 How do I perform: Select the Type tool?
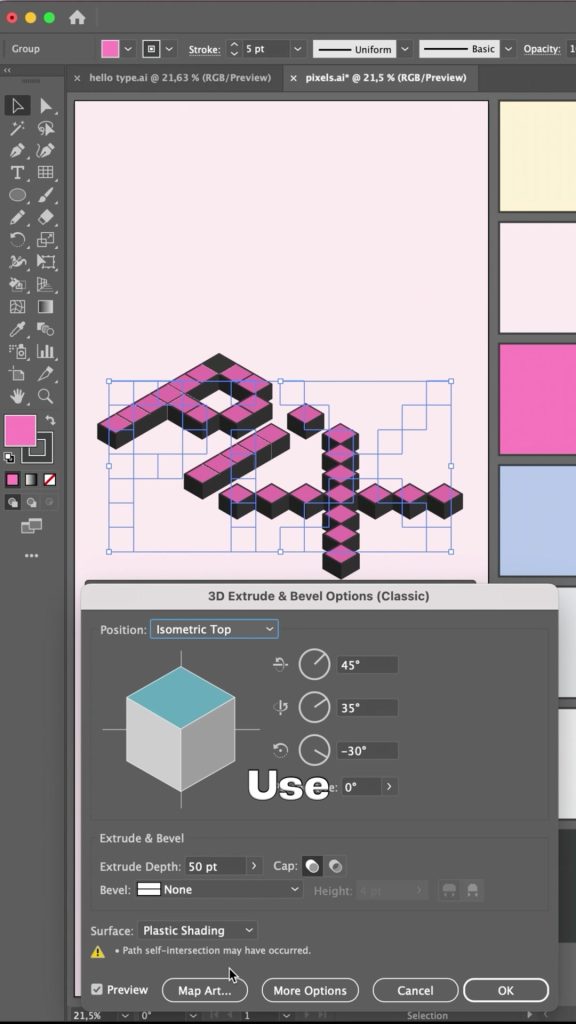point(18,172)
